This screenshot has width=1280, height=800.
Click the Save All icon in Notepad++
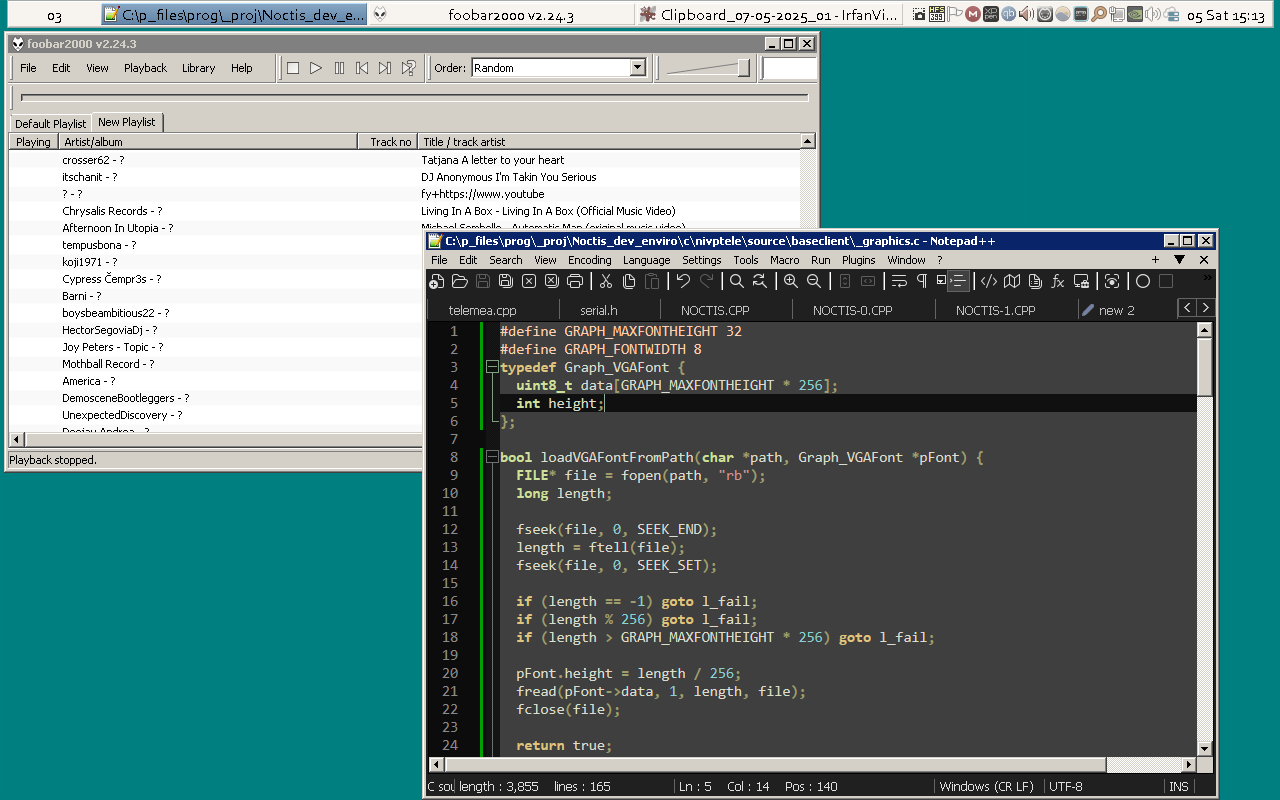pos(506,282)
